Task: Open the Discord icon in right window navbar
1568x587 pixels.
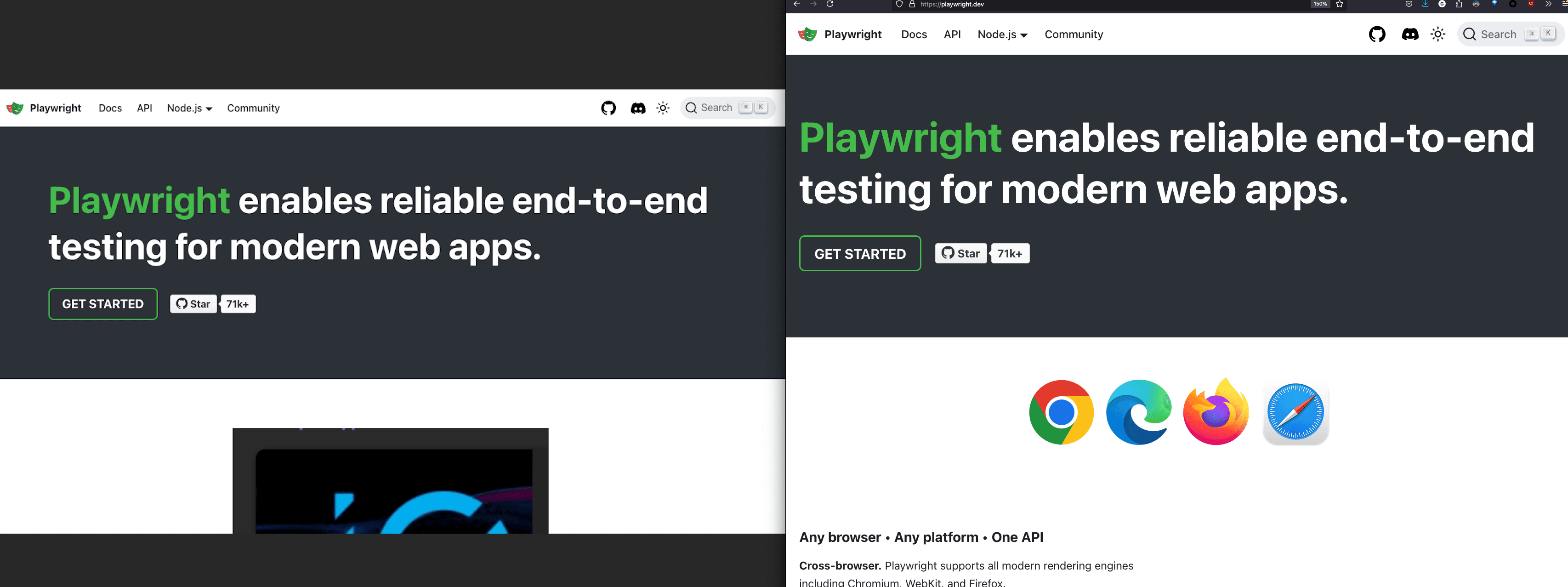Action: pyautogui.click(x=1410, y=35)
